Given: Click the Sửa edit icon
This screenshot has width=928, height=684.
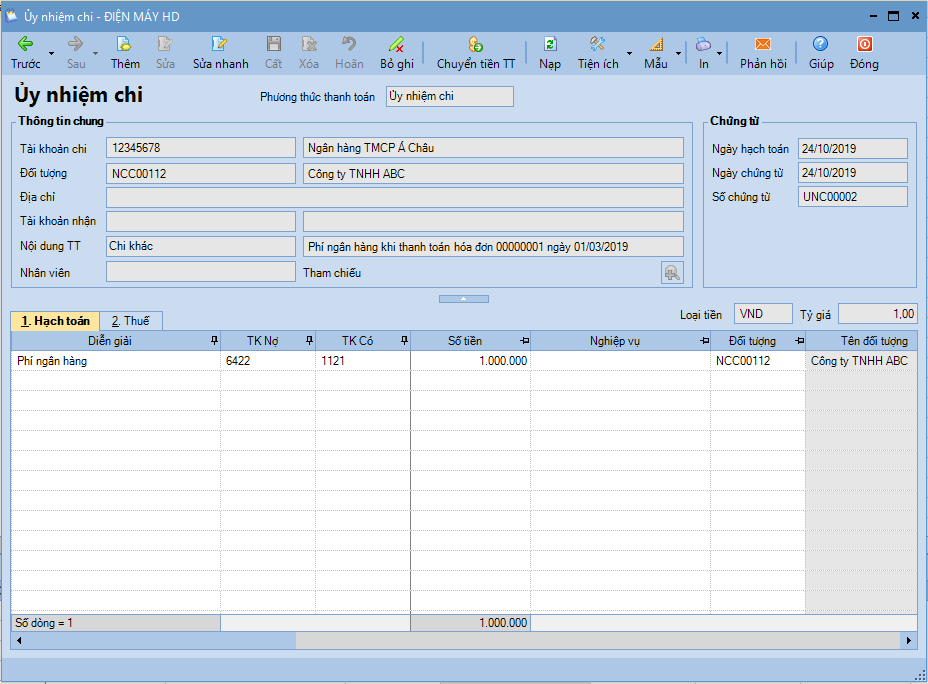Looking at the screenshot, I should [x=165, y=44].
